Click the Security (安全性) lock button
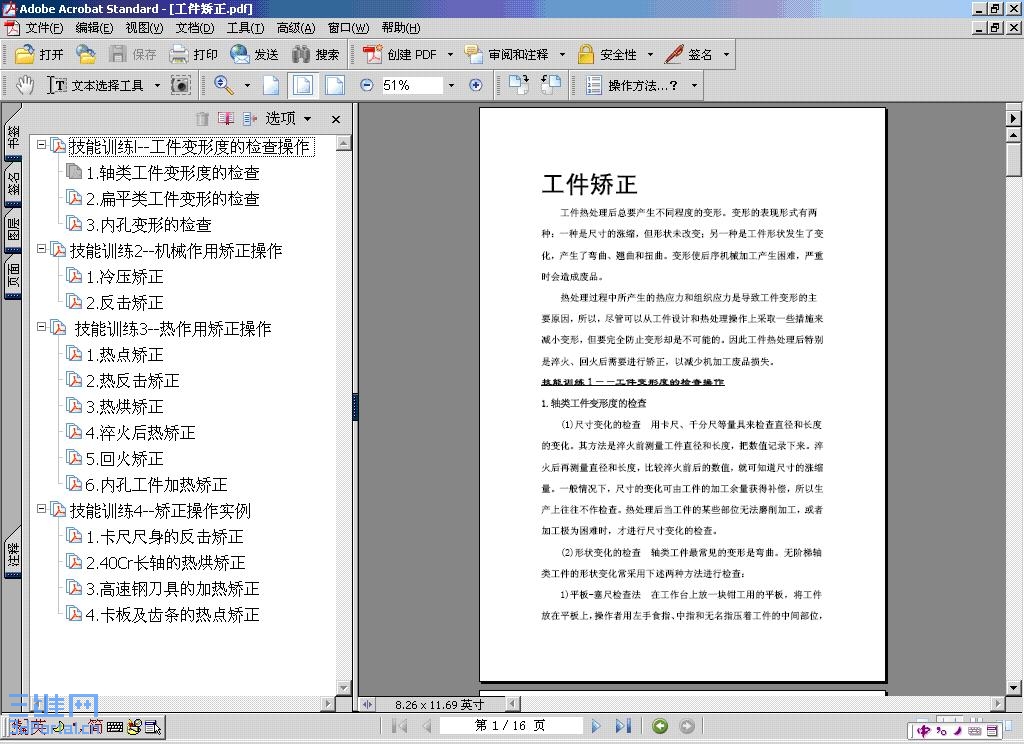The width and height of the screenshot is (1024, 744). (x=607, y=54)
